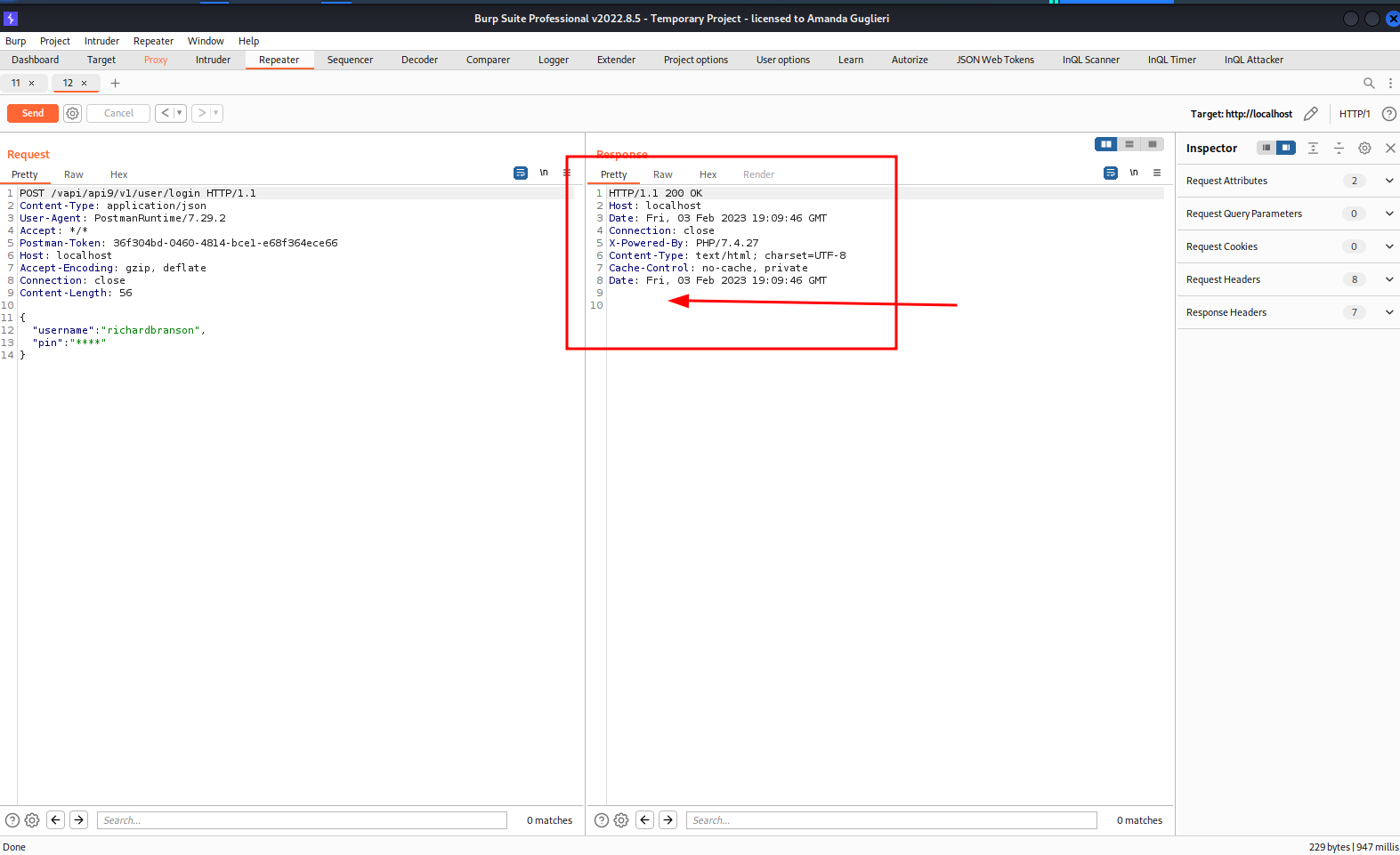Edit target with the pencil icon

tap(1311, 114)
